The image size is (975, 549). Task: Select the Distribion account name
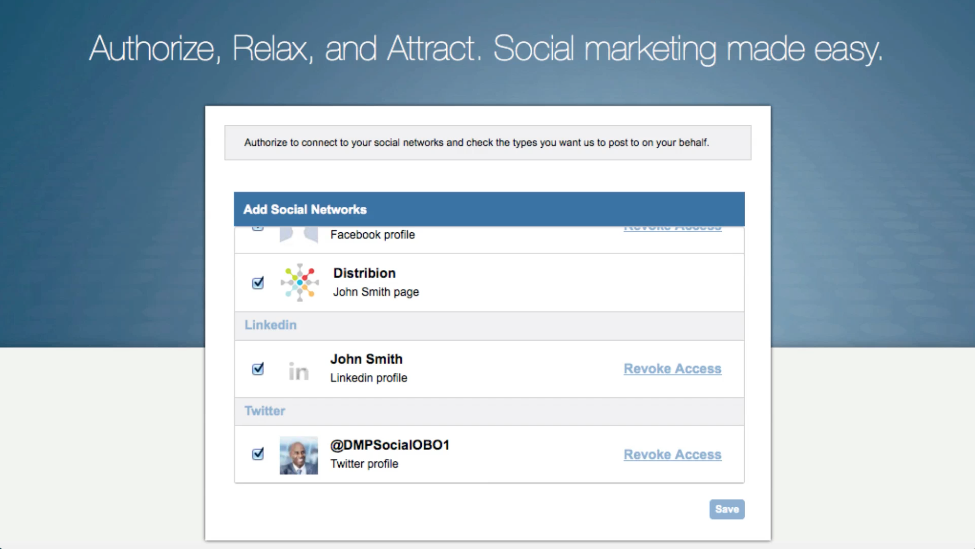click(364, 273)
